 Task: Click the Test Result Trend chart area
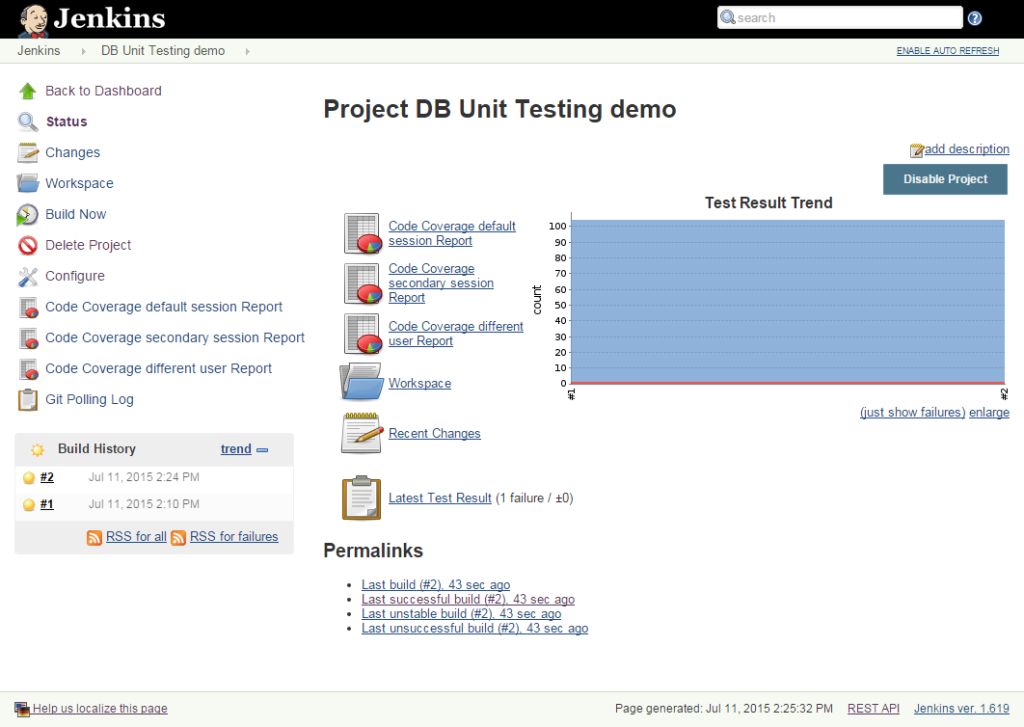coord(788,302)
